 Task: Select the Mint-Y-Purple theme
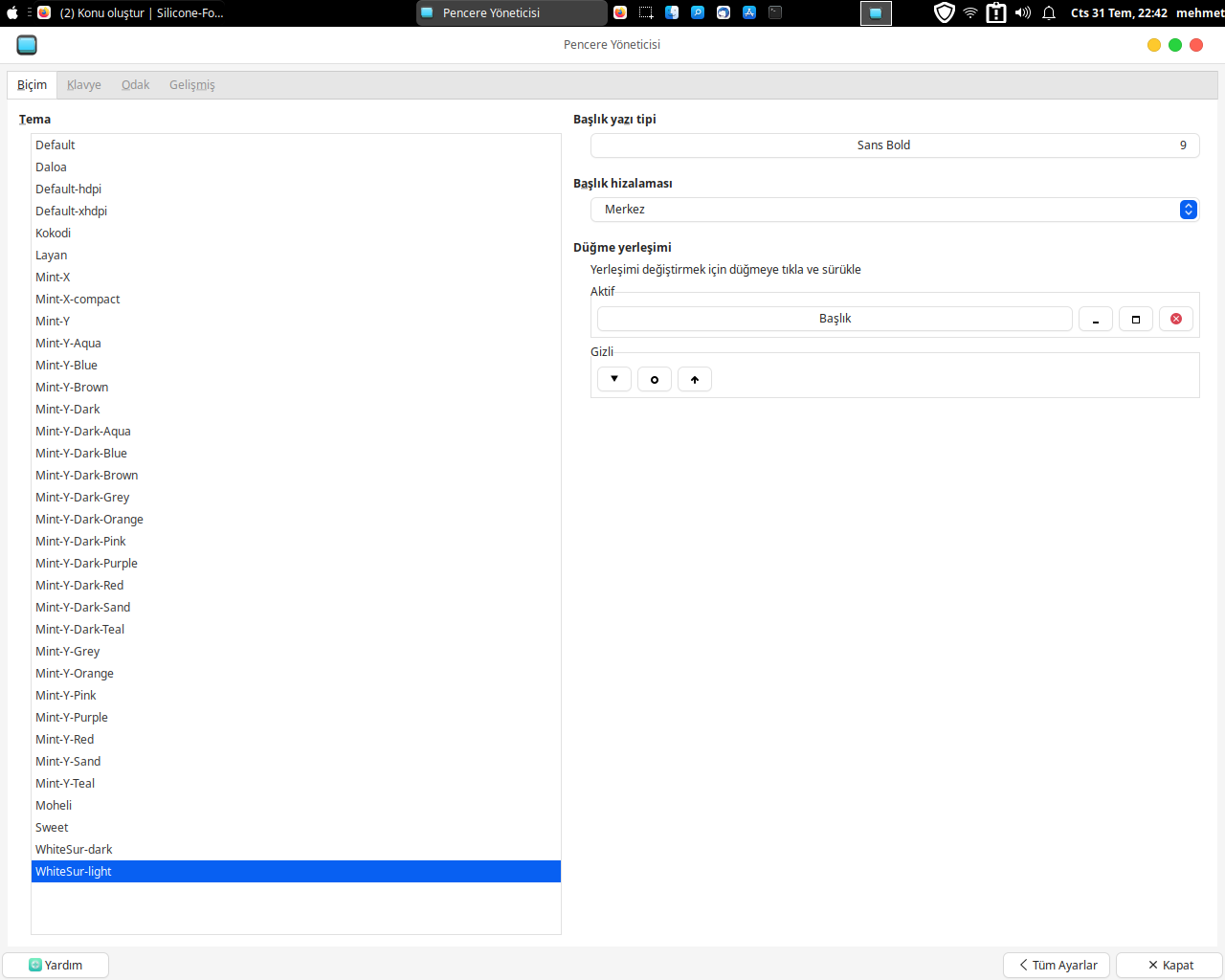(296, 718)
